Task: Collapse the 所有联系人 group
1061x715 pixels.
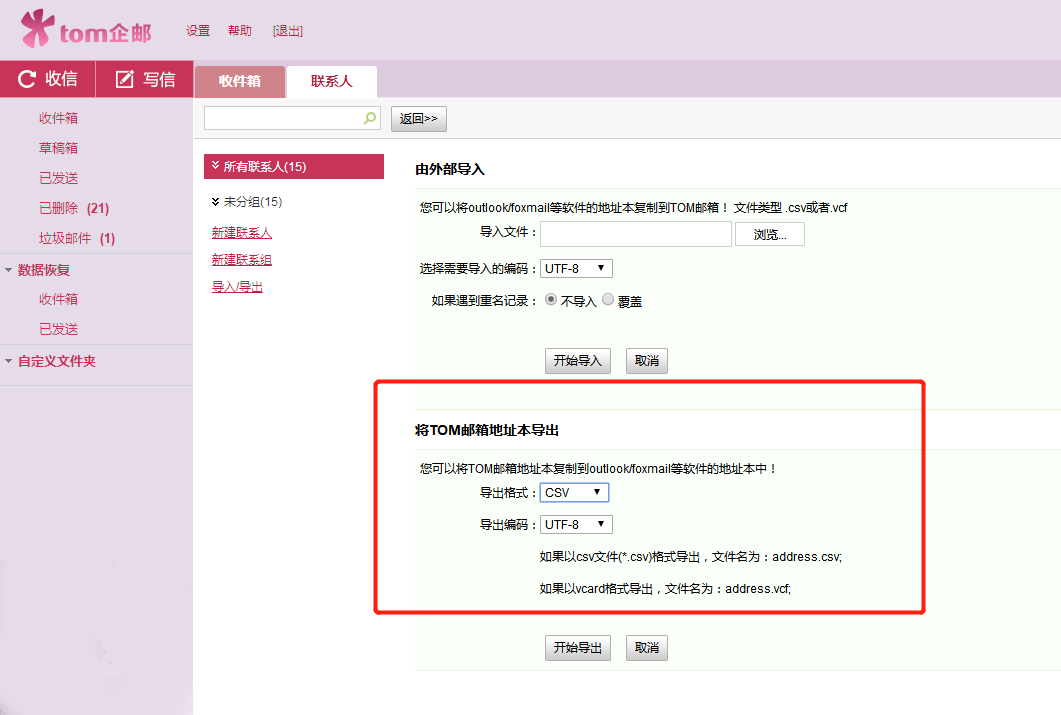Action: point(216,166)
